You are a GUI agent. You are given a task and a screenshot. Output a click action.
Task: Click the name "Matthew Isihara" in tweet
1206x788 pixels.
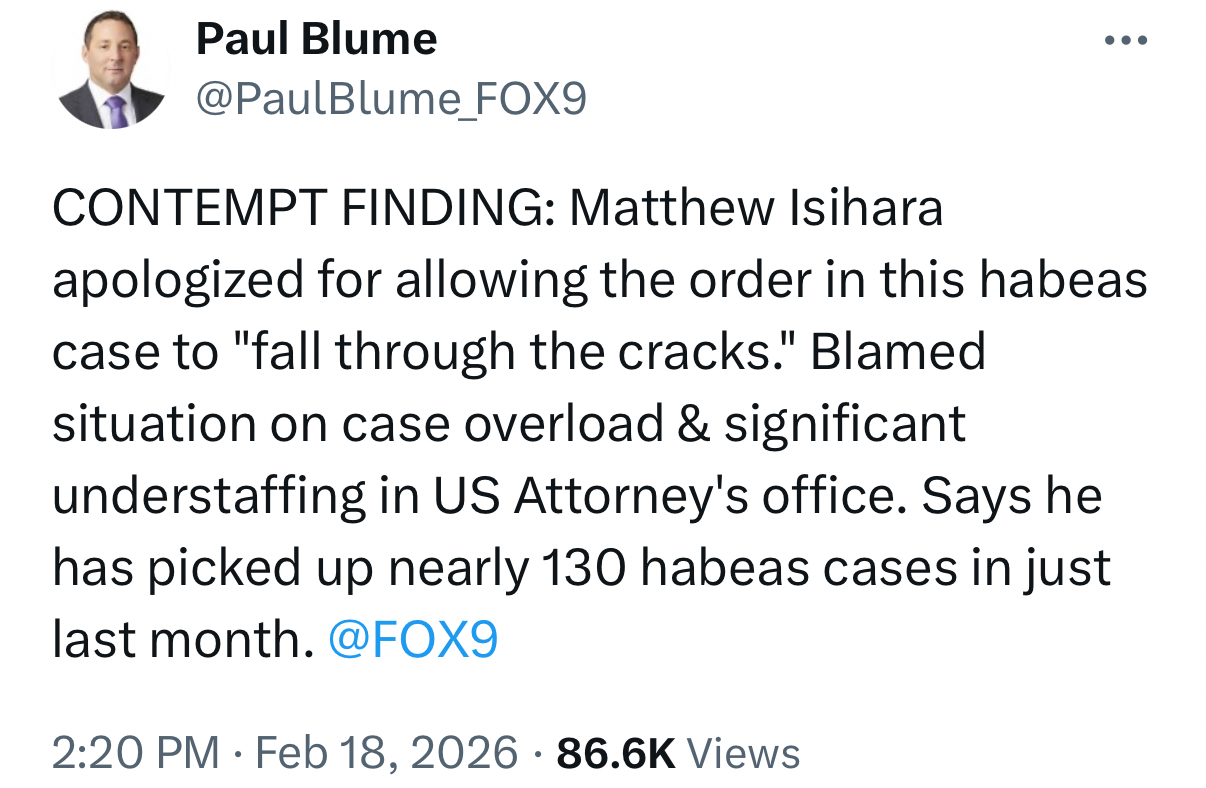click(756, 210)
